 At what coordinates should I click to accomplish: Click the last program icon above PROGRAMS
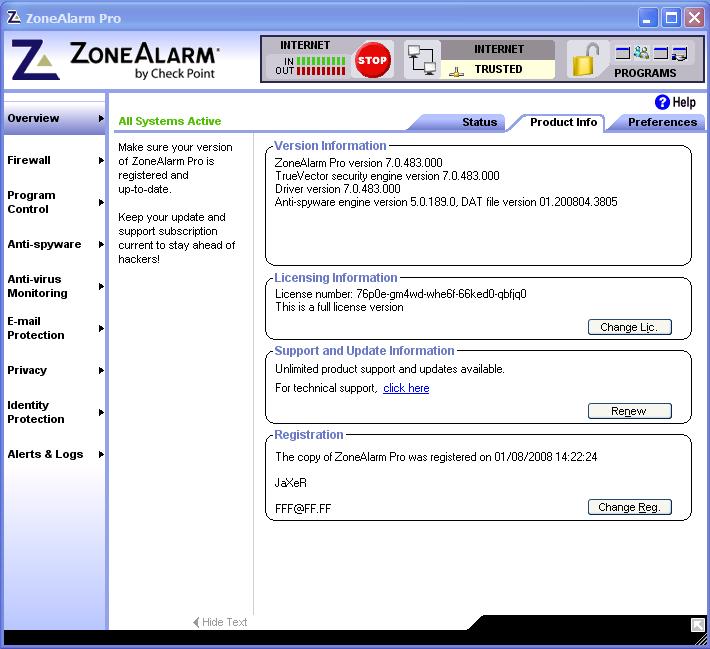point(680,54)
